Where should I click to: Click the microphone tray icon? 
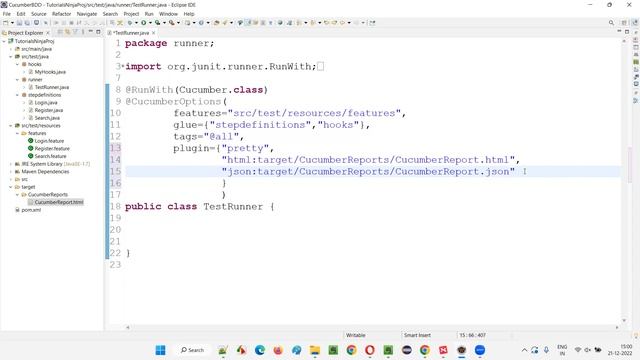coord(546,350)
